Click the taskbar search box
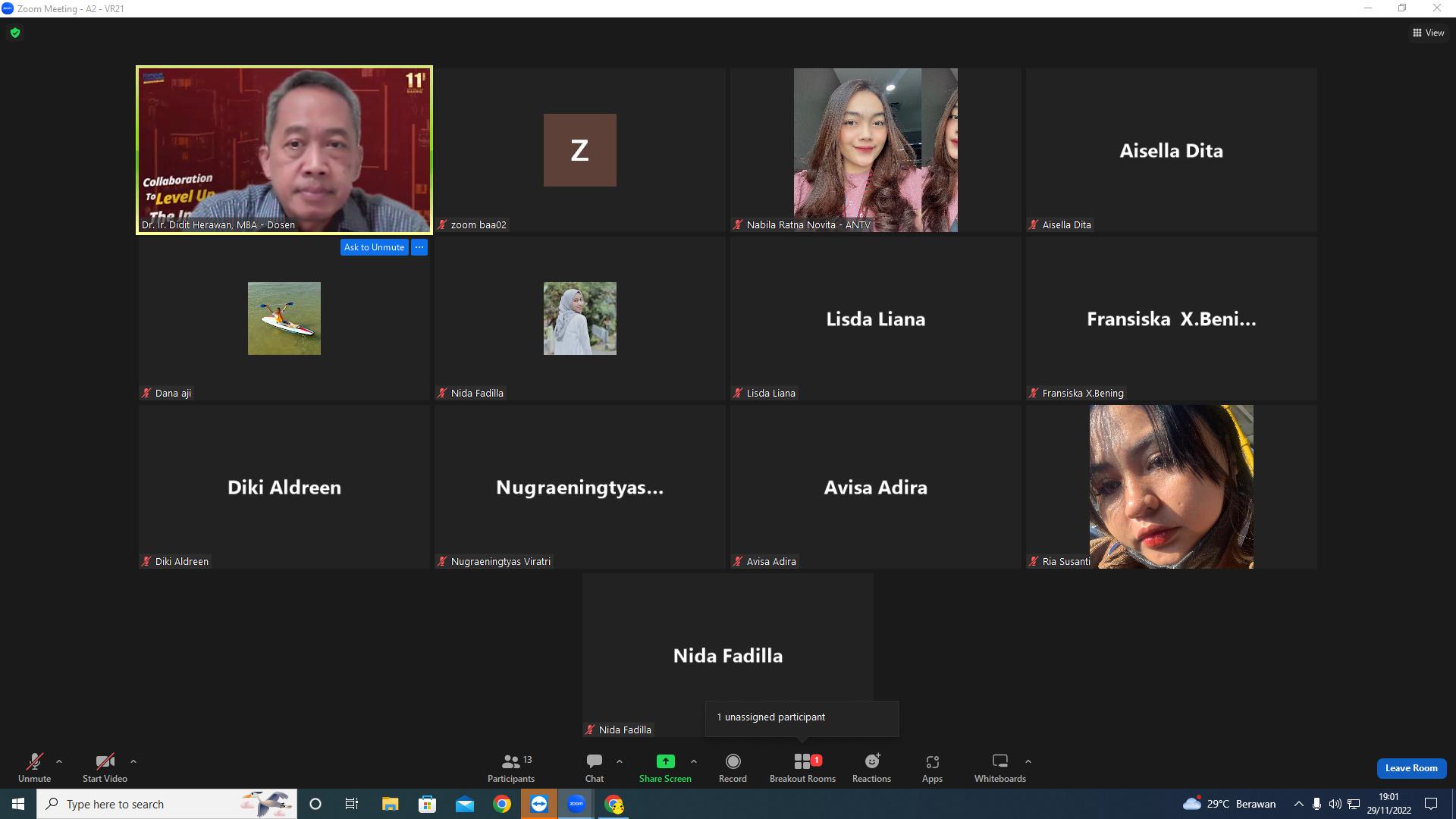1456x819 pixels. 167,804
